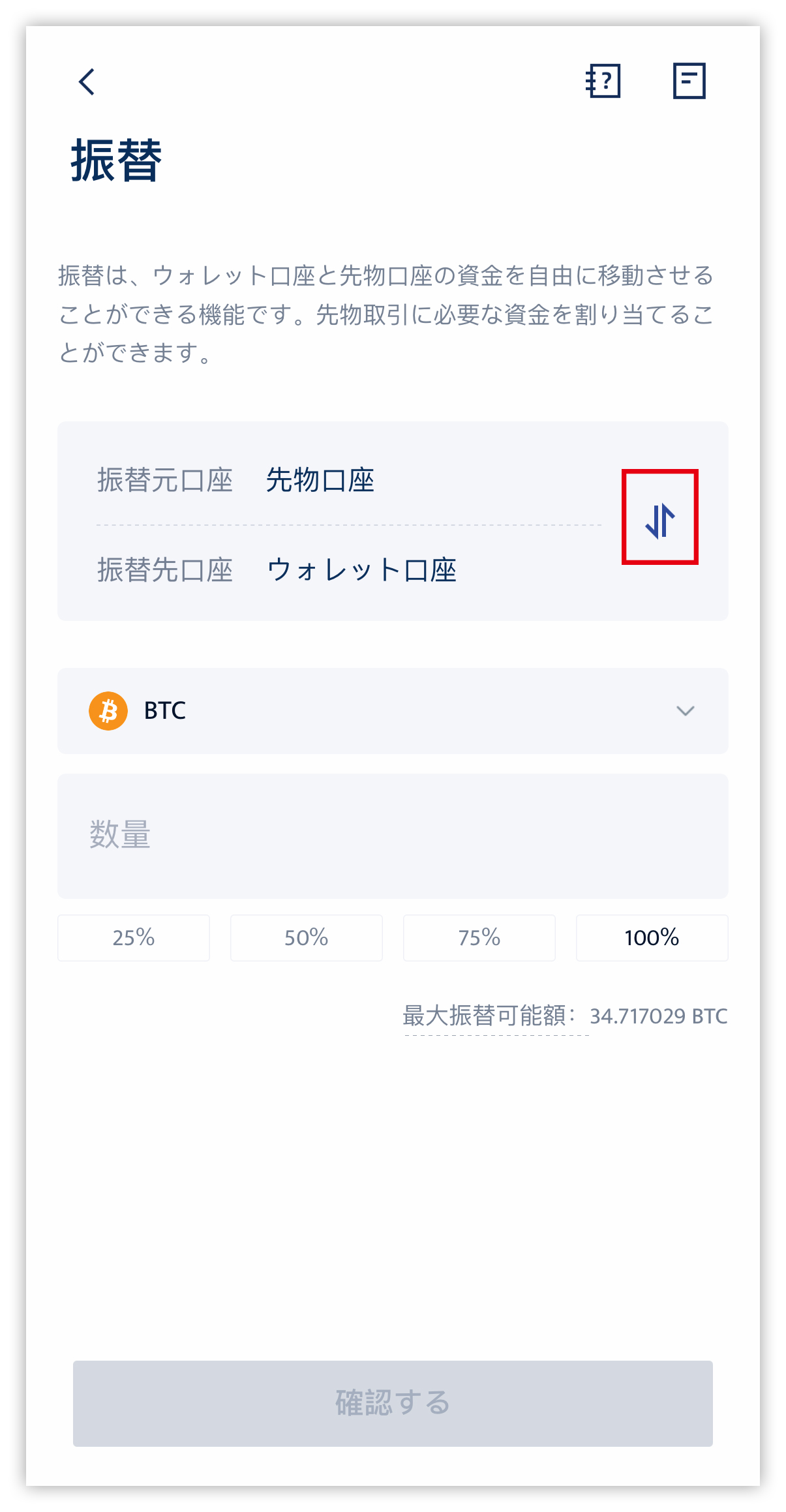Click the 確認する confirm button
The height and width of the screenshot is (1512, 786).
click(x=393, y=1403)
